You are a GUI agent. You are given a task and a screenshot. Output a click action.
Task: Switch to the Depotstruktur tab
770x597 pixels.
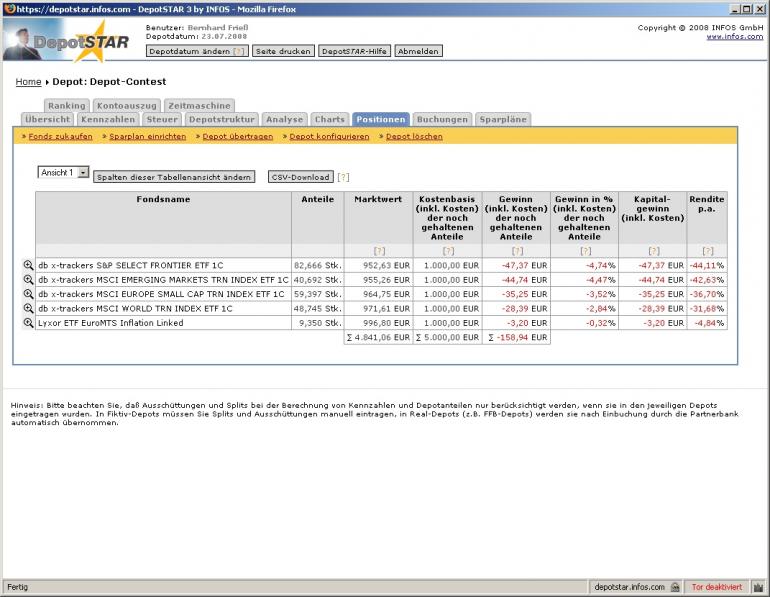coord(223,119)
